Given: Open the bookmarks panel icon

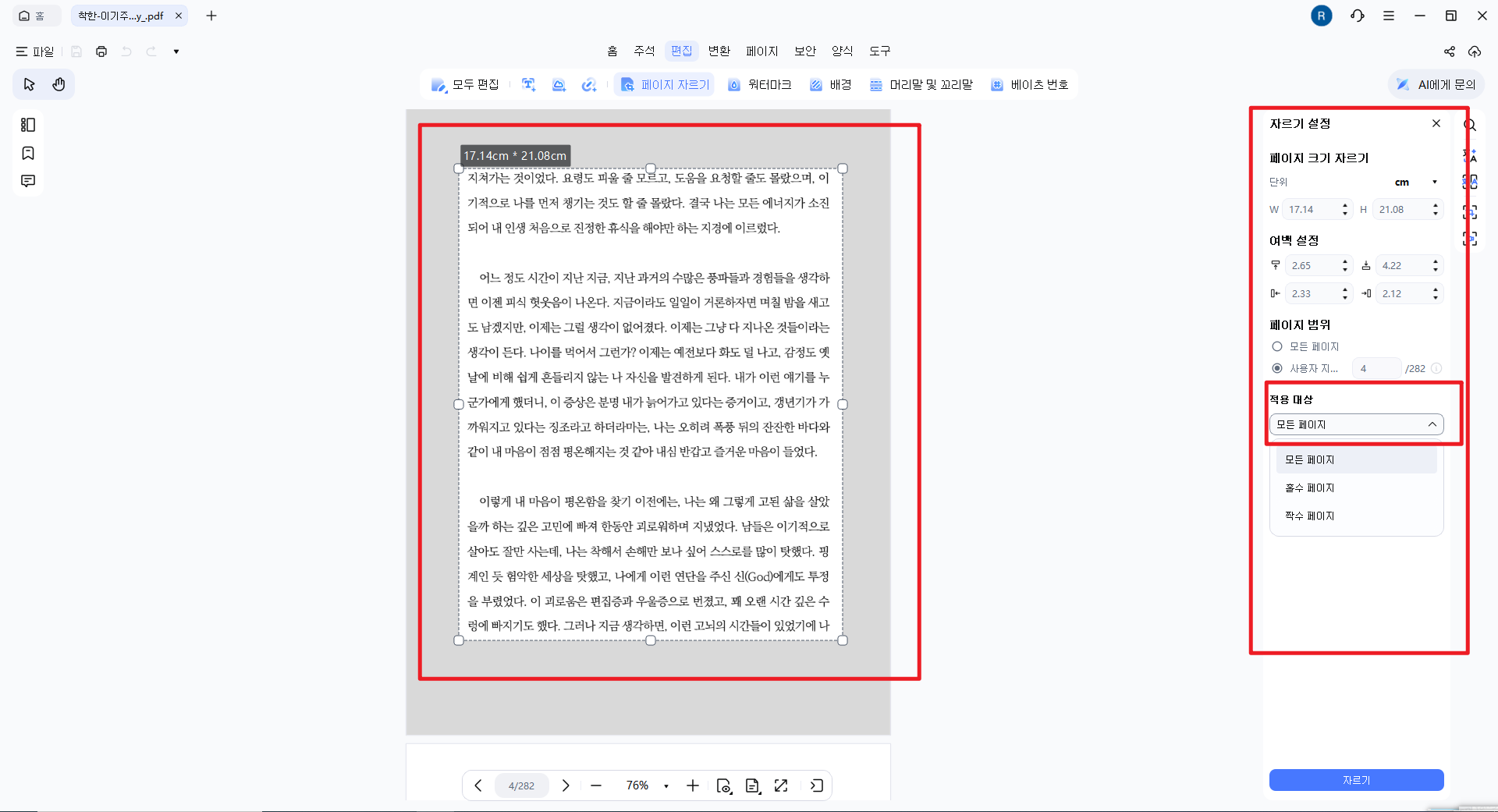Looking at the screenshot, I should (28, 153).
